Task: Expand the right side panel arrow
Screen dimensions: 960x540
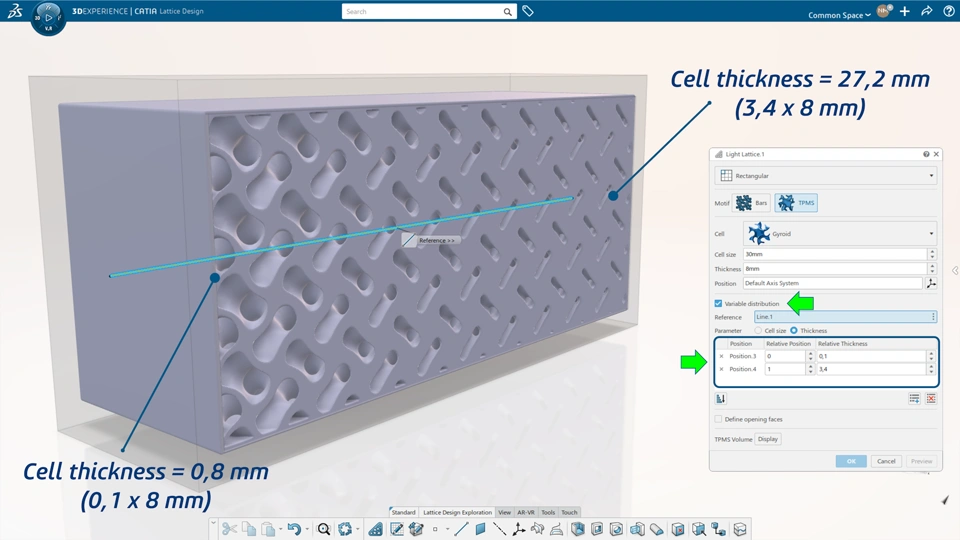Action: coord(955,270)
